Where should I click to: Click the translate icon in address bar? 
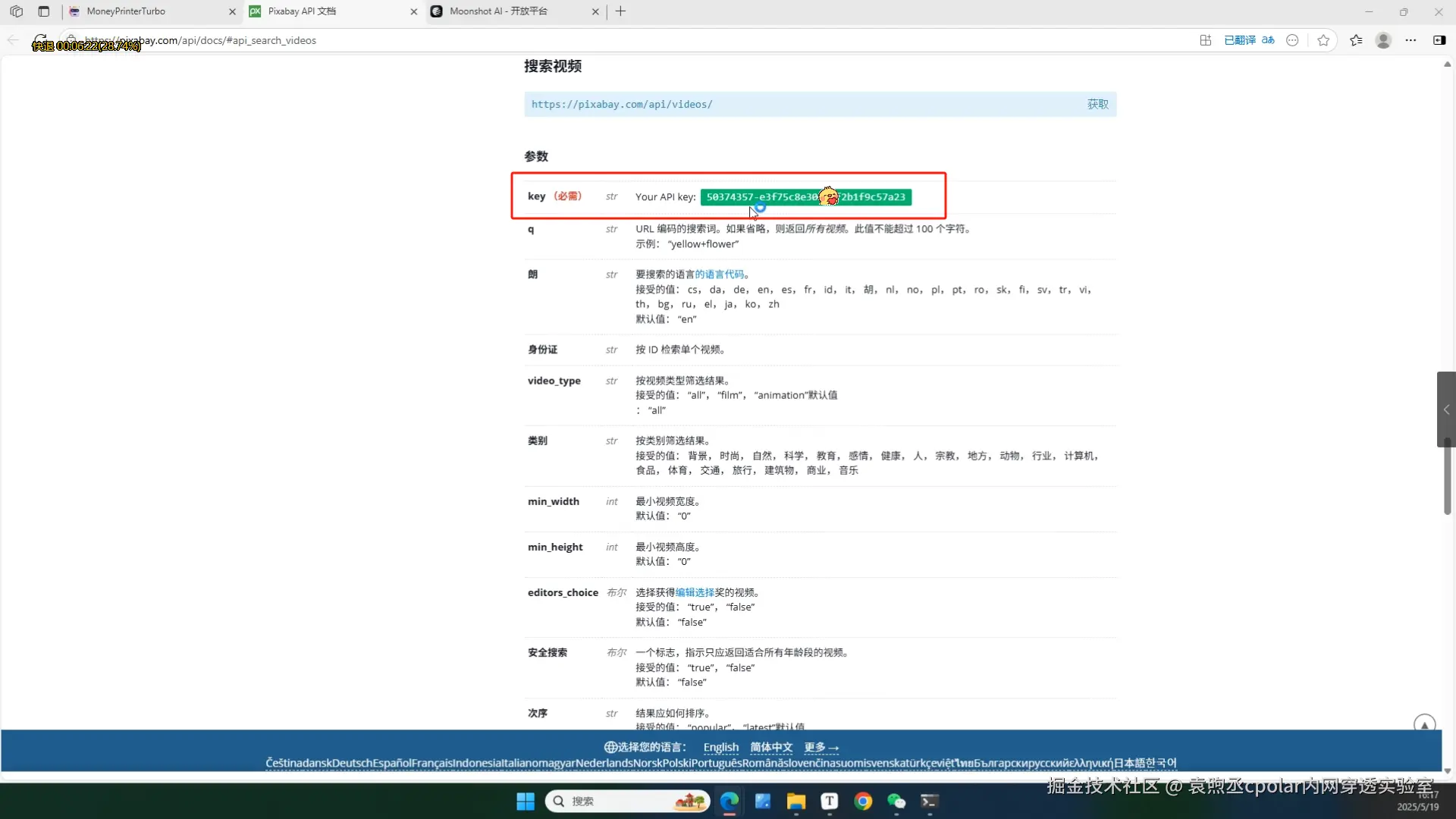tap(1268, 40)
